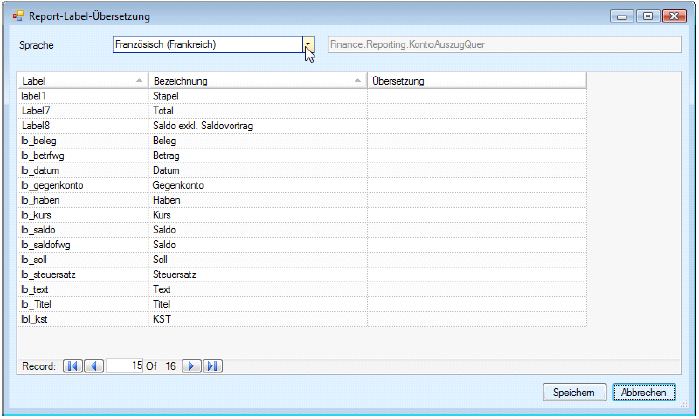
Task: Select the lb_betrfwg cell
Action: 83,156
